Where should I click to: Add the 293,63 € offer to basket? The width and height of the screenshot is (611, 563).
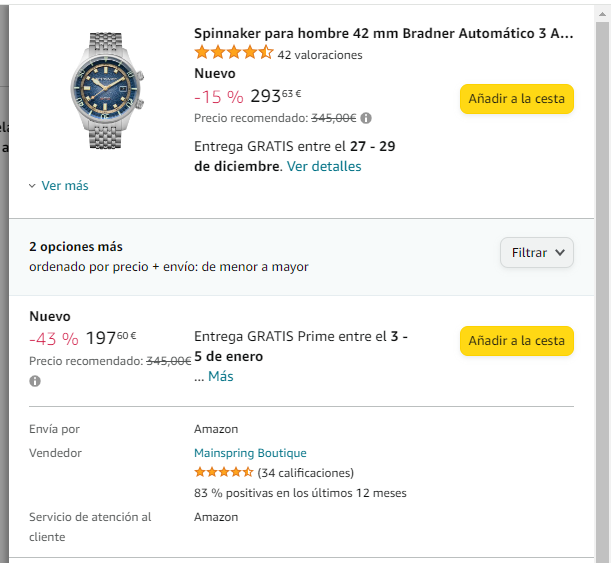coord(516,98)
